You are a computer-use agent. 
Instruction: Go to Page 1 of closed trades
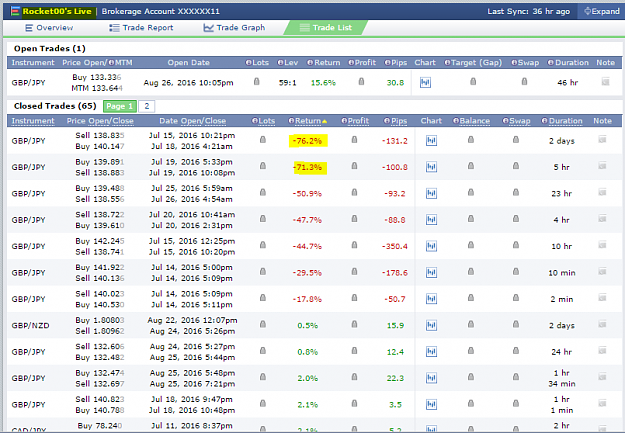120,106
